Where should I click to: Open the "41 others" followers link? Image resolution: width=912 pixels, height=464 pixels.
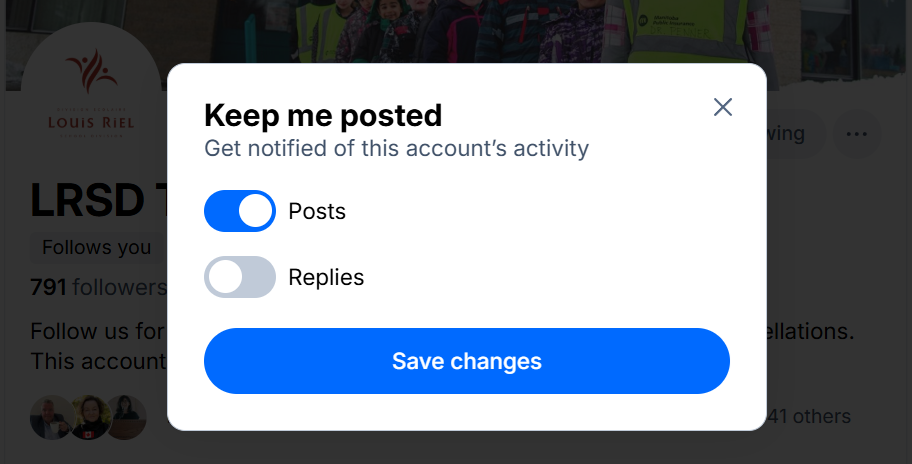[x=808, y=416]
